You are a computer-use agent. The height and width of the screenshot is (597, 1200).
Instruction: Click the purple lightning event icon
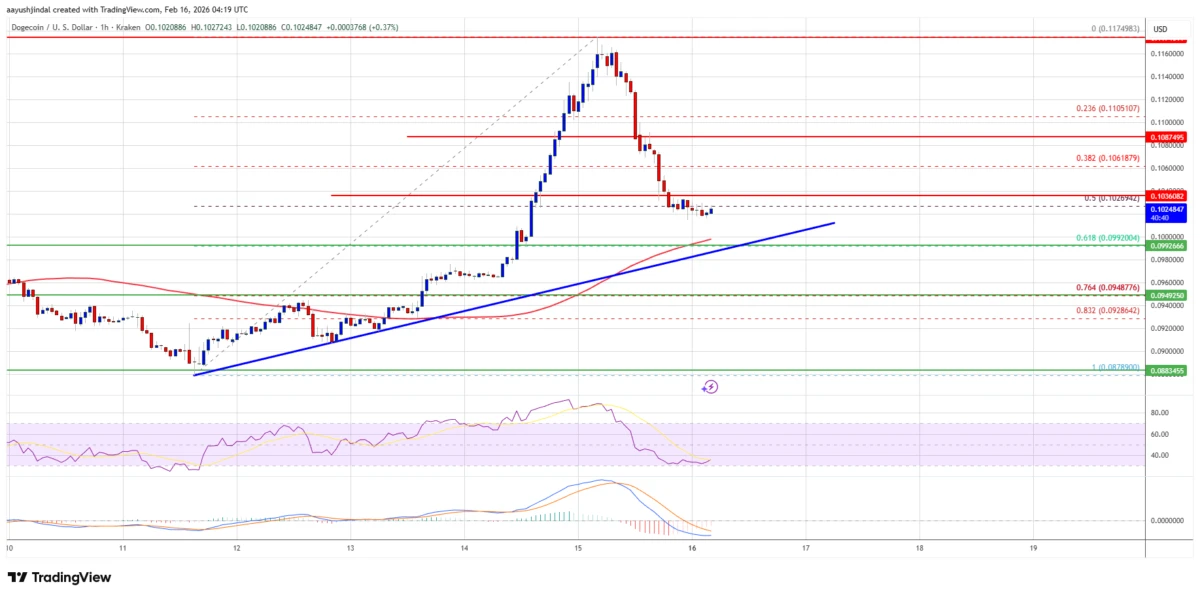[x=710, y=386]
